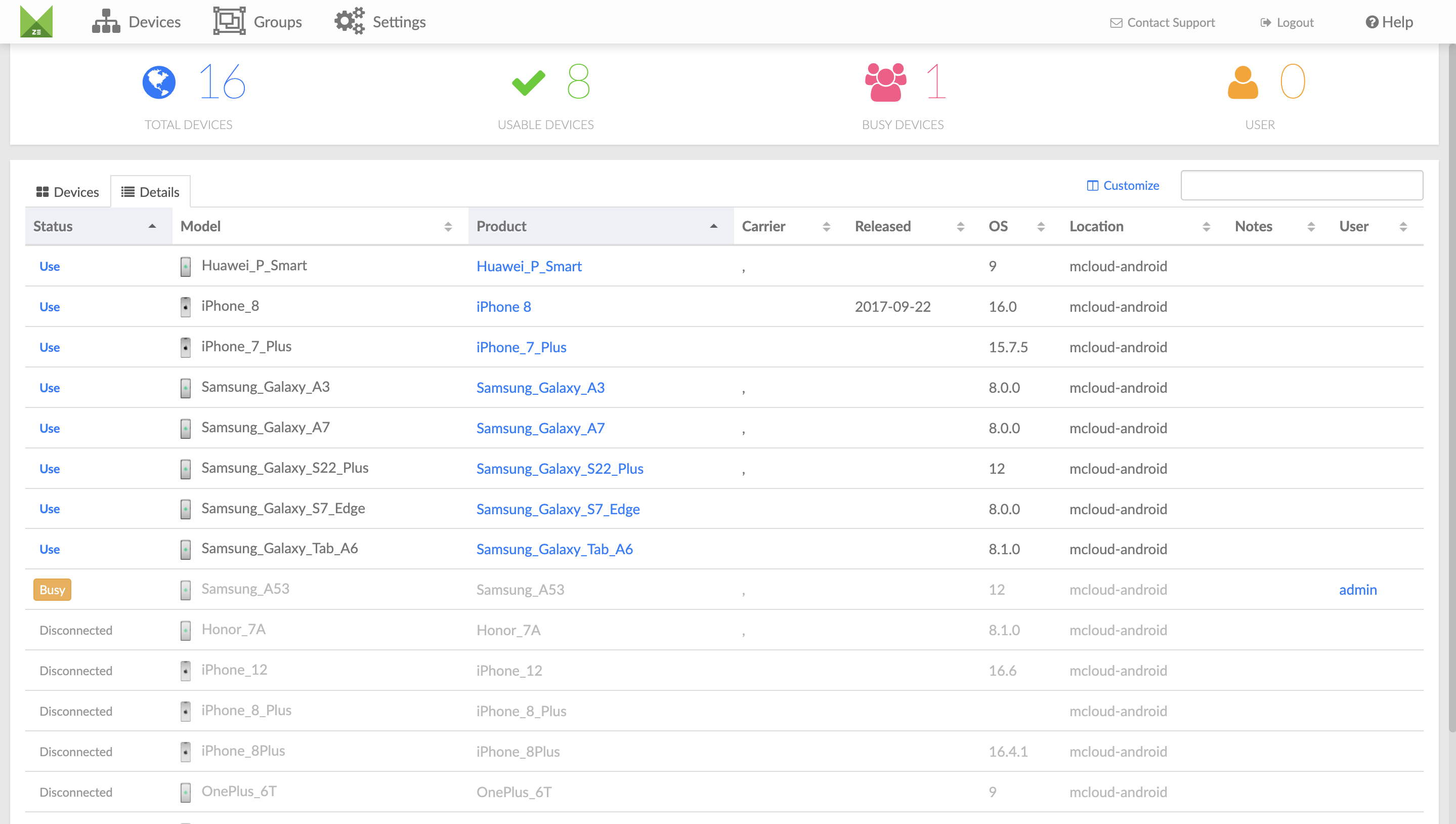This screenshot has width=1456, height=824.
Task: Click the phone icon beside Huawei_P_Smart
Action: tap(186, 267)
